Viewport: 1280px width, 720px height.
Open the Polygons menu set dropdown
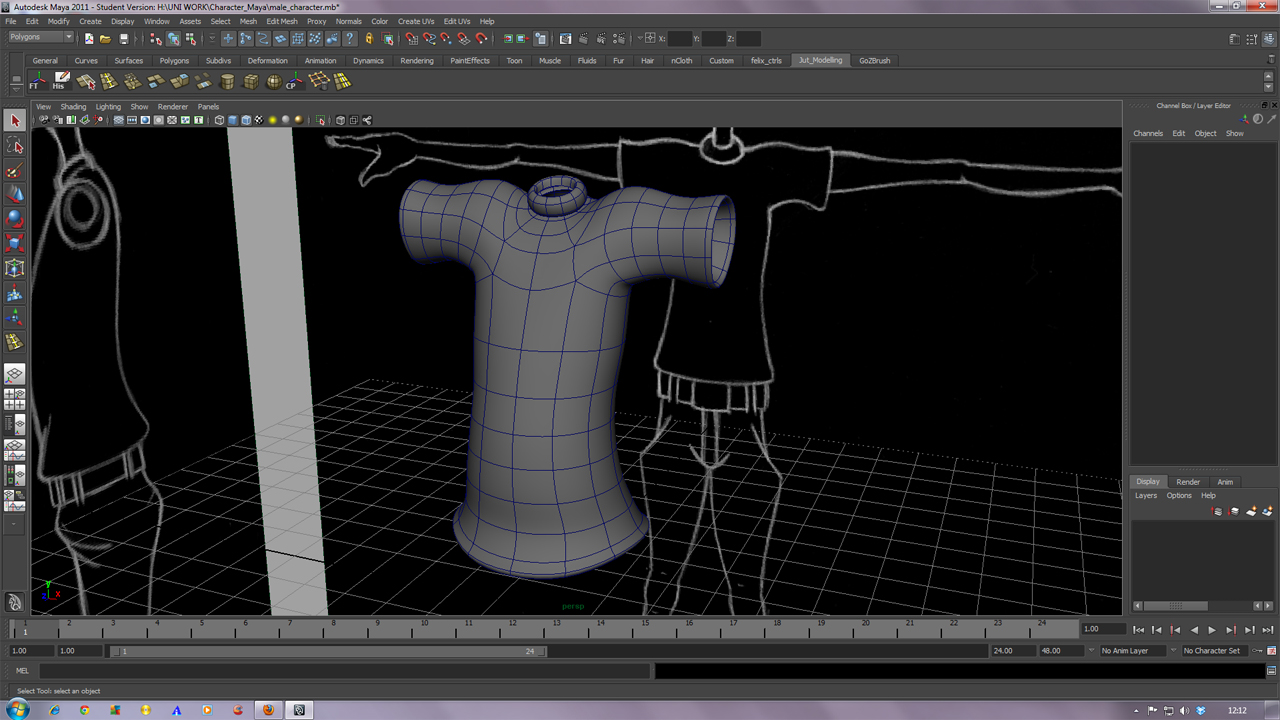tap(41, 38)
